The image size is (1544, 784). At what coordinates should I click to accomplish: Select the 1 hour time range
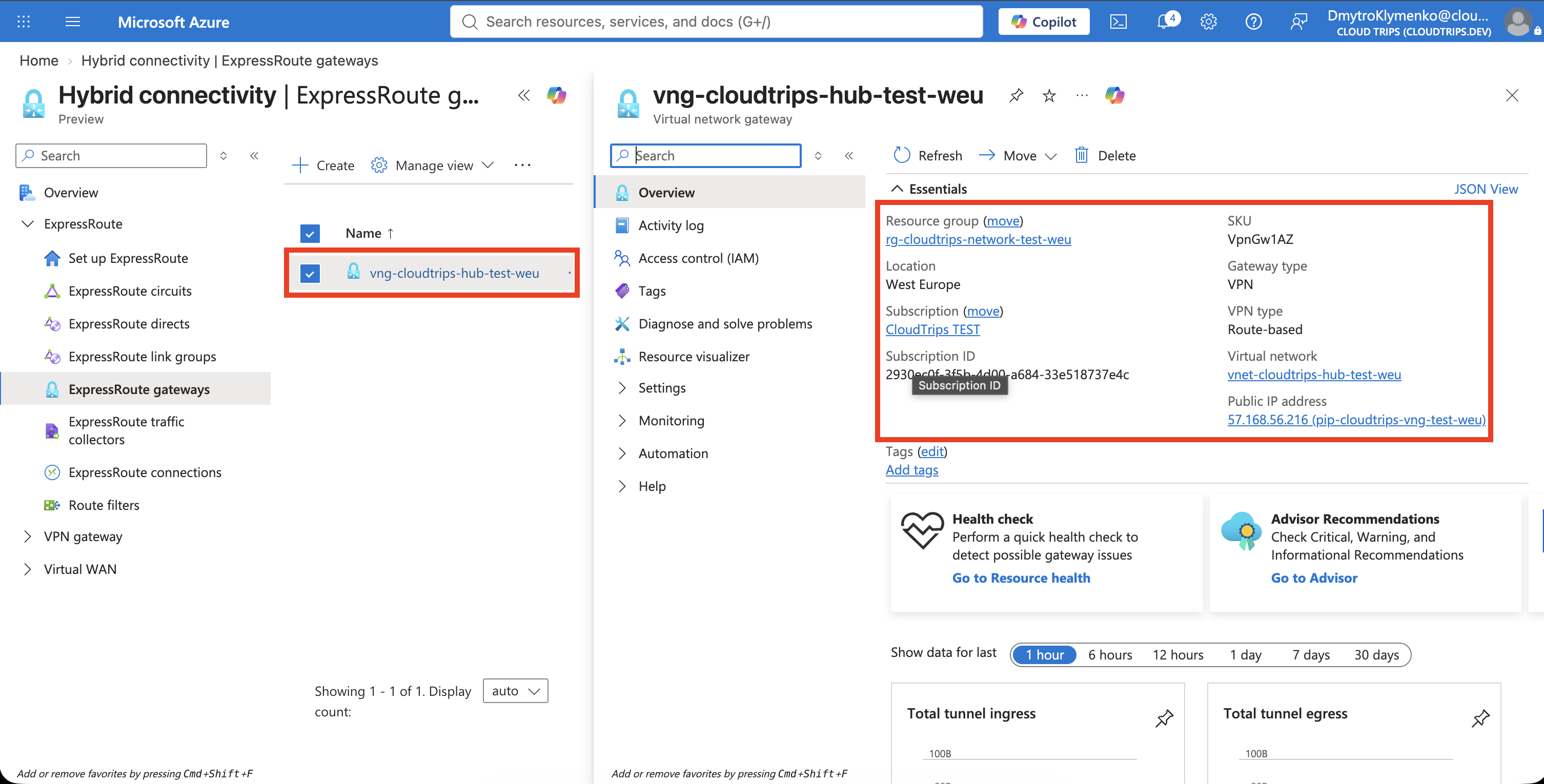pyautogui.click(x=1044, y=655)
